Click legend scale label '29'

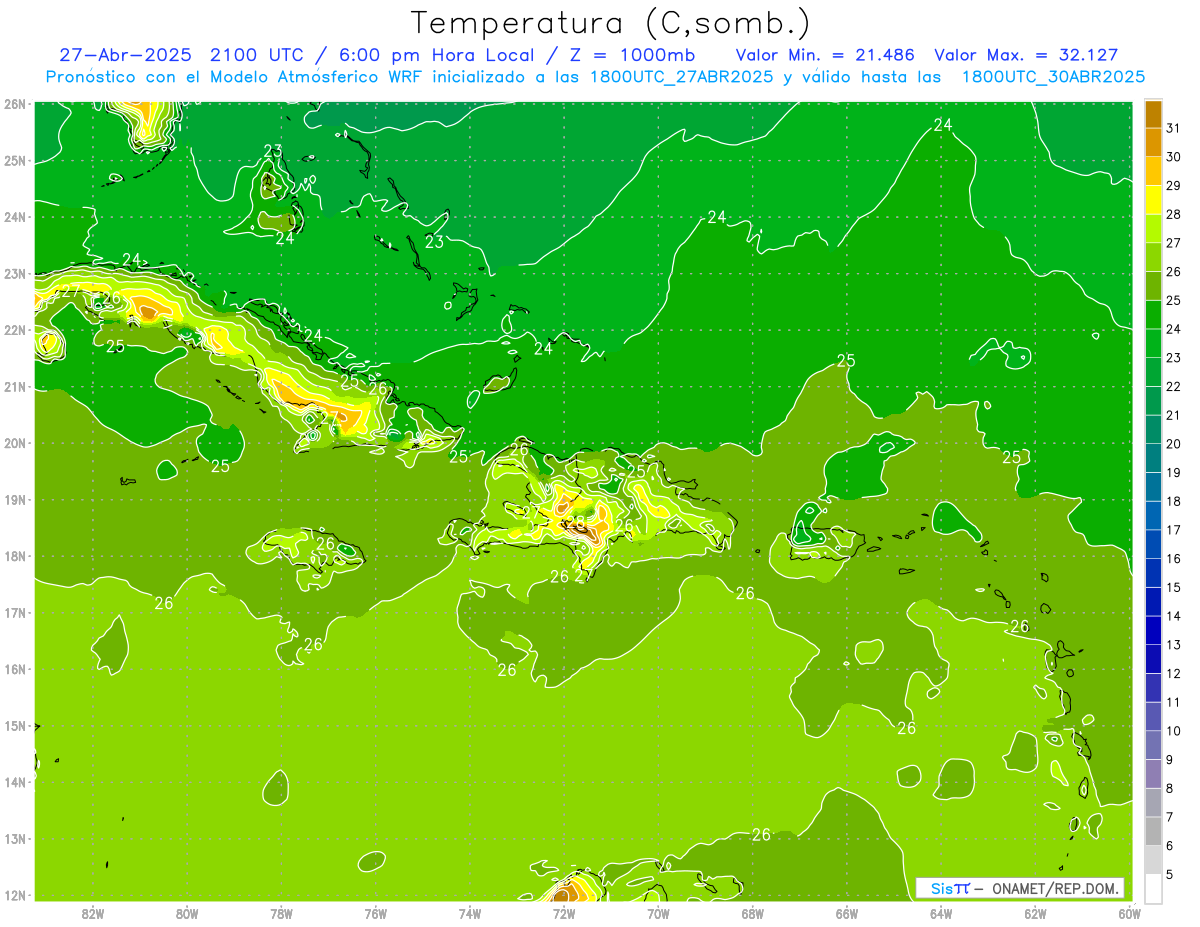[1174, 186]
